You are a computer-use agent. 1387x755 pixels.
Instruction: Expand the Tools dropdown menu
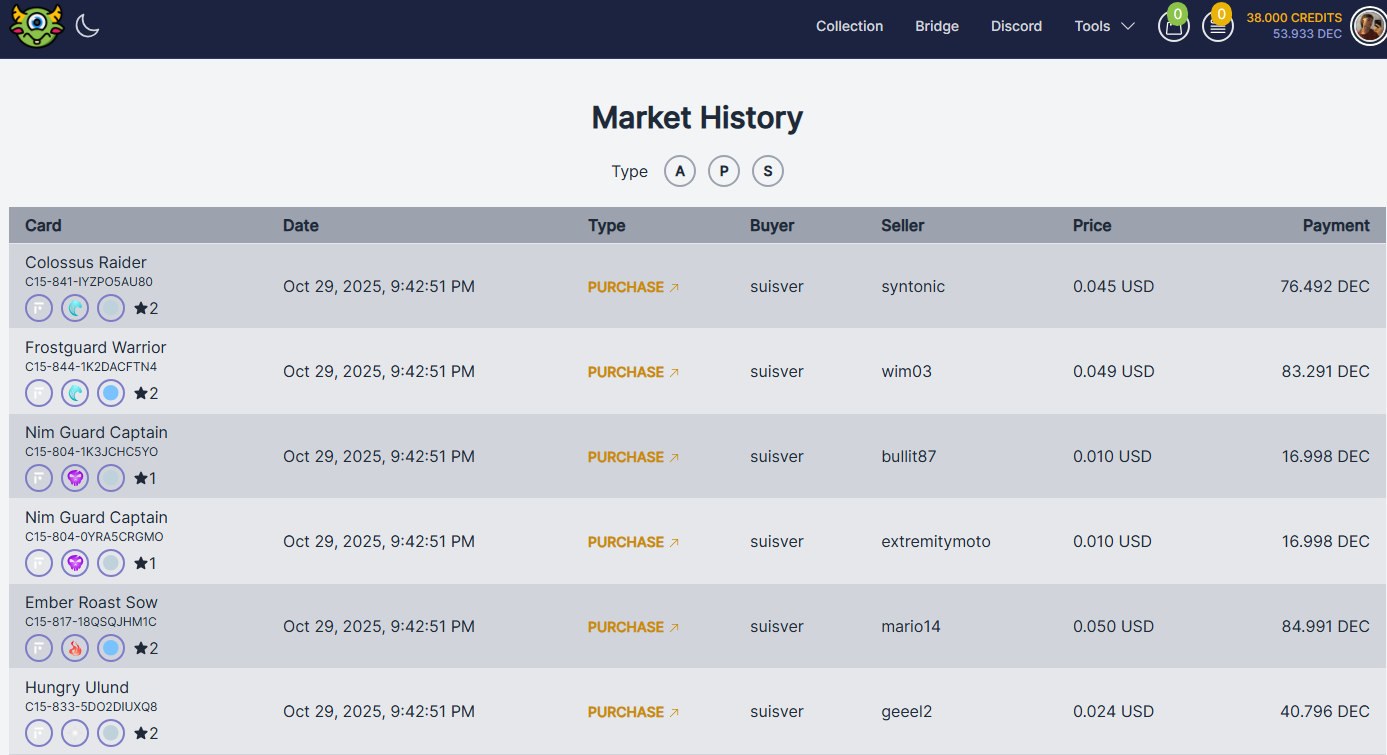coord(1104,26)
